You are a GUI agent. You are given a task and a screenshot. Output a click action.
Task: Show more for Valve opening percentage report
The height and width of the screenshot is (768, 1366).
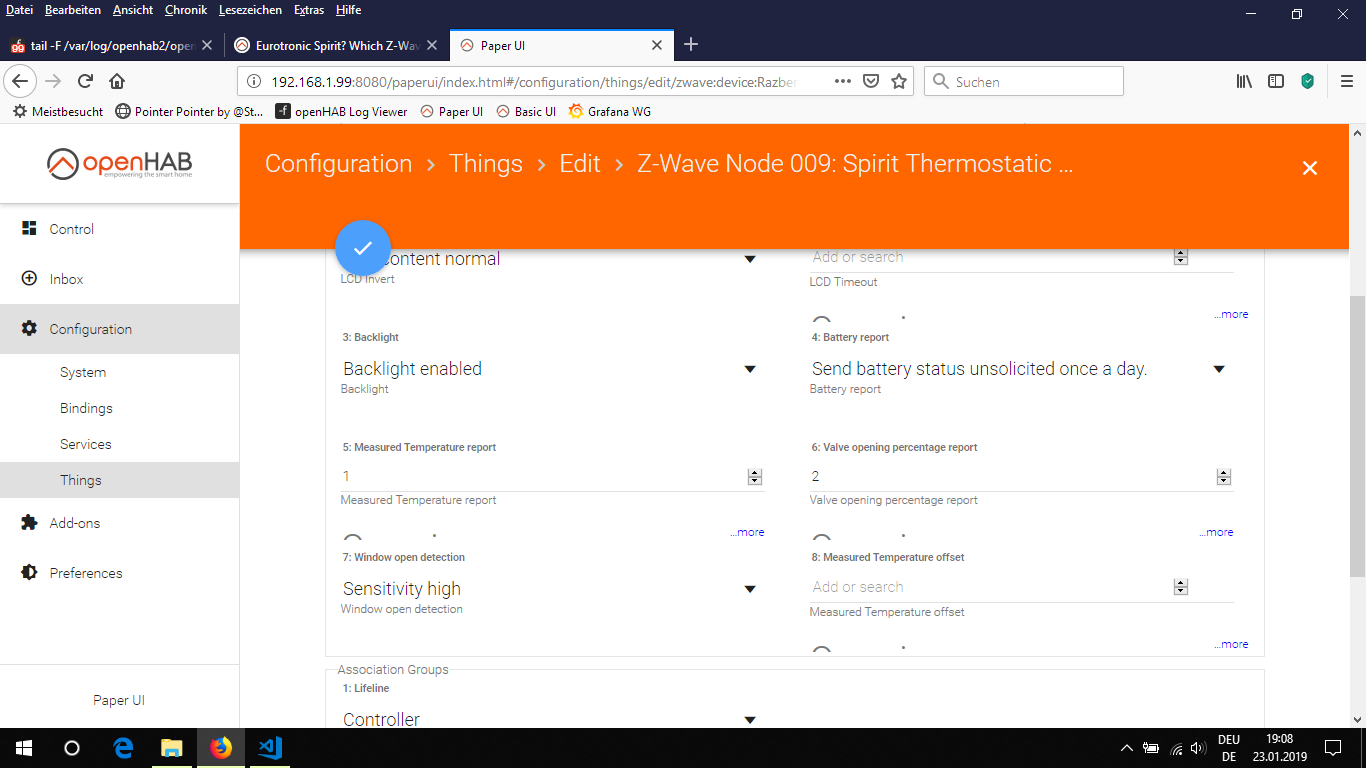click(x=1216, y=532)
